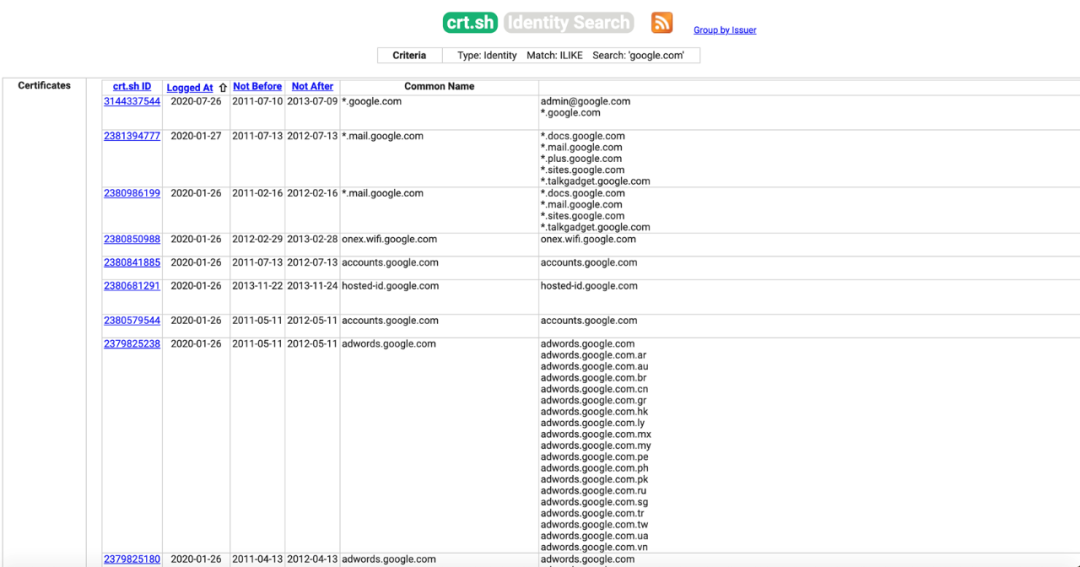Open certificate 3144337544

132,101
